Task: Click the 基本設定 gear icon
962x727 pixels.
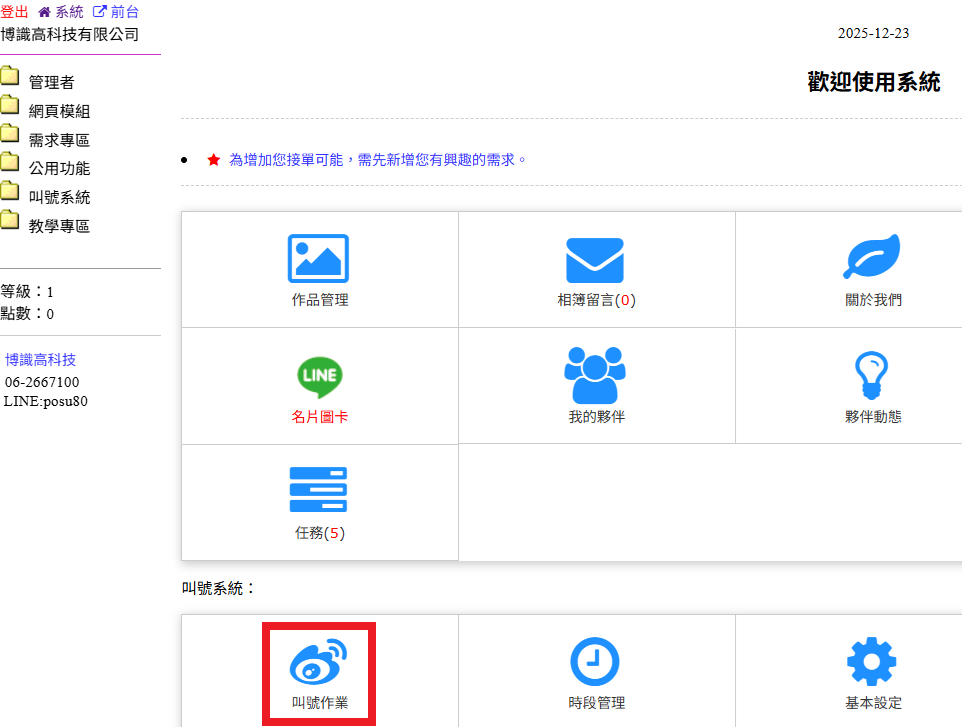Action: coord(872,662)
